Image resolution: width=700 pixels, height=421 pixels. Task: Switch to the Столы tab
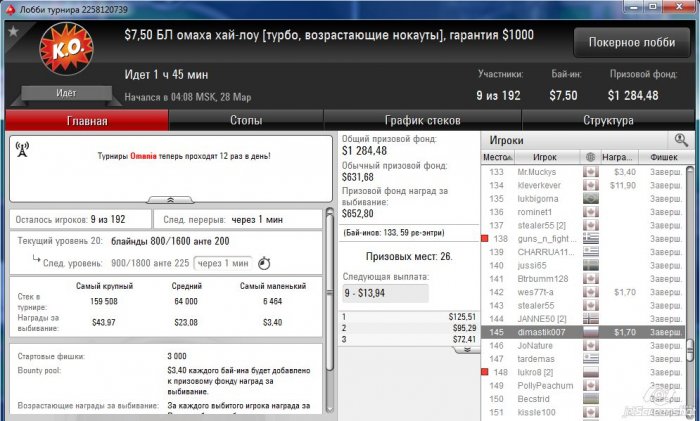(x=246, y=121)
